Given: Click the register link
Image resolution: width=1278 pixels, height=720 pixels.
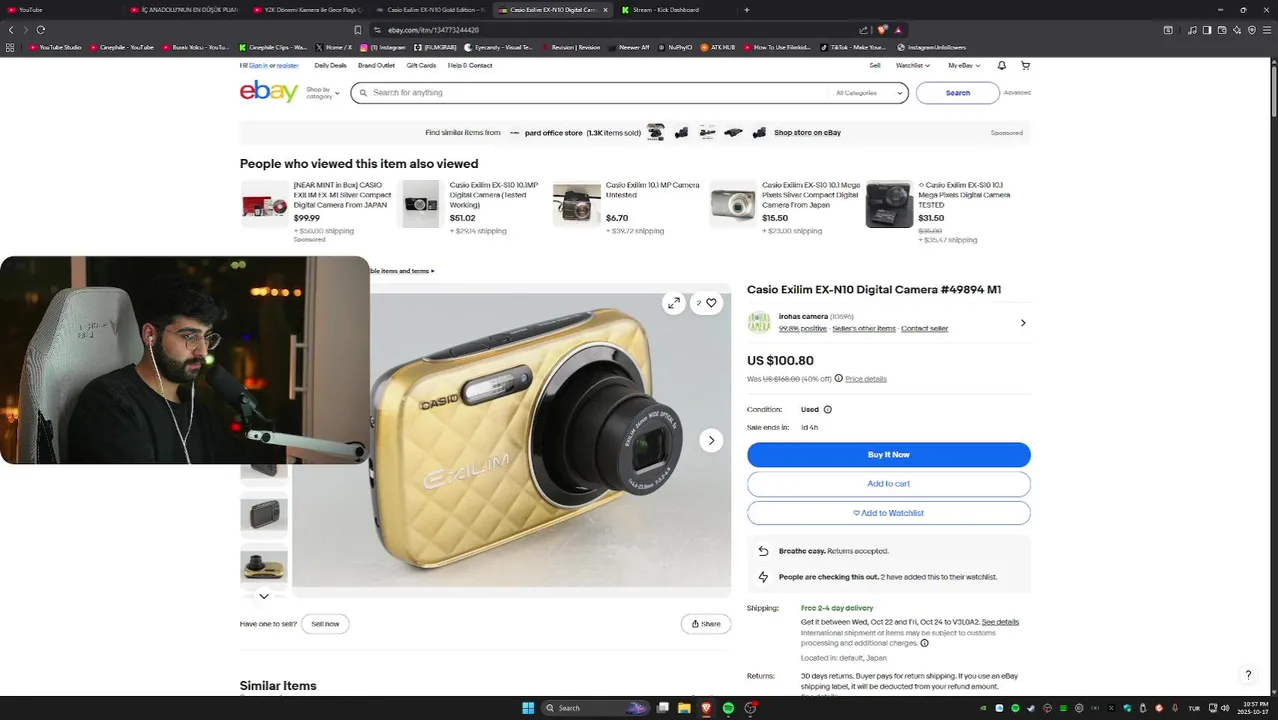Looking at the screenshot, I should tap(288, 65).
